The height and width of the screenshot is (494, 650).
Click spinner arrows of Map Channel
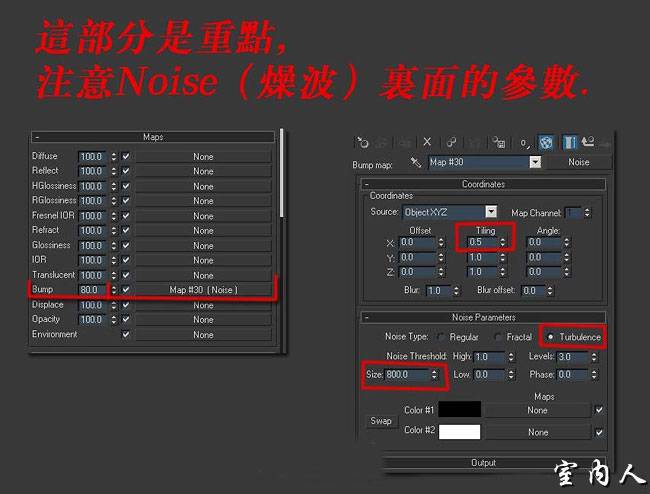(x=587, y=213)
